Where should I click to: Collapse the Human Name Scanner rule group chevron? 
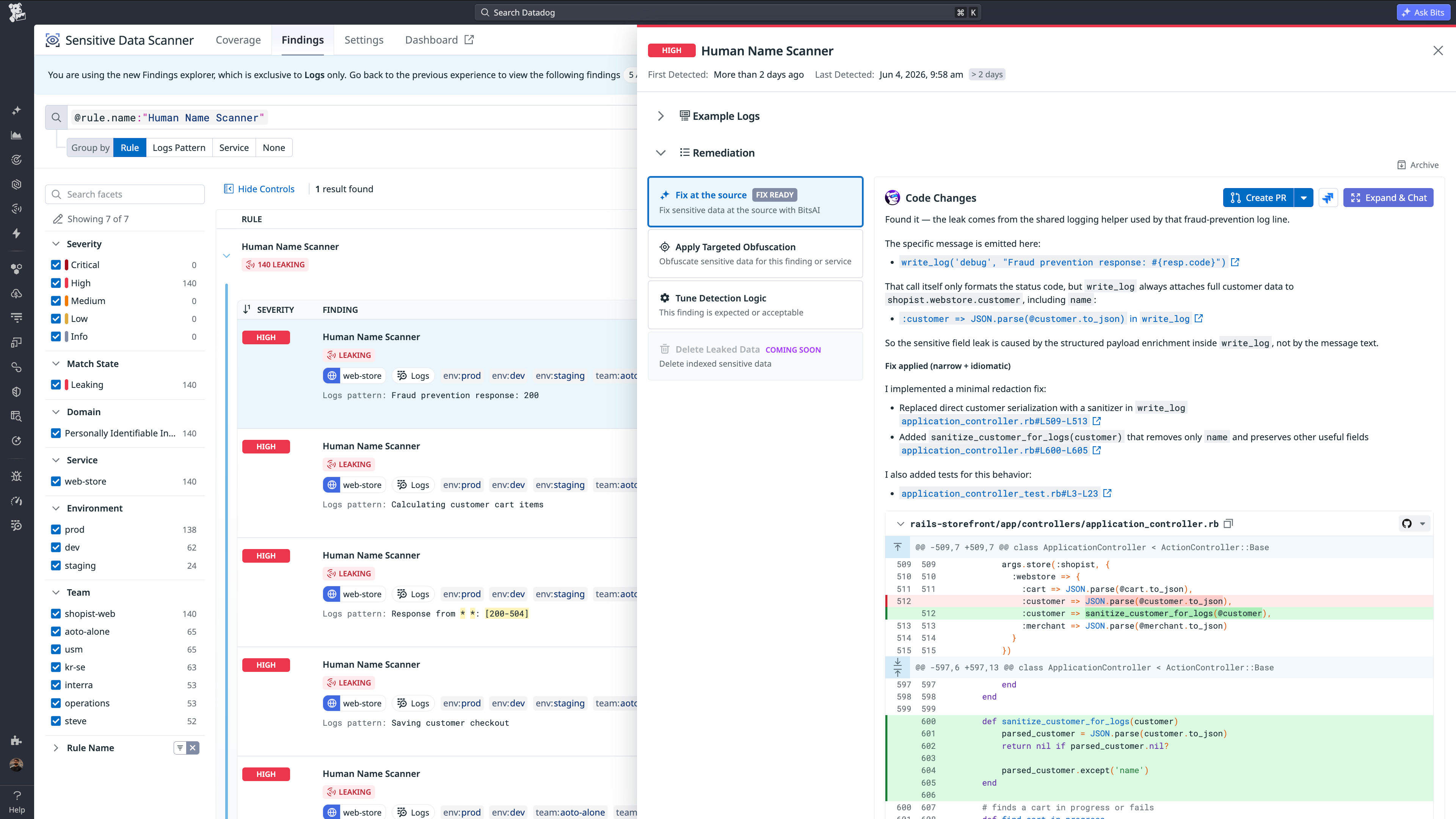click(227, 256)
